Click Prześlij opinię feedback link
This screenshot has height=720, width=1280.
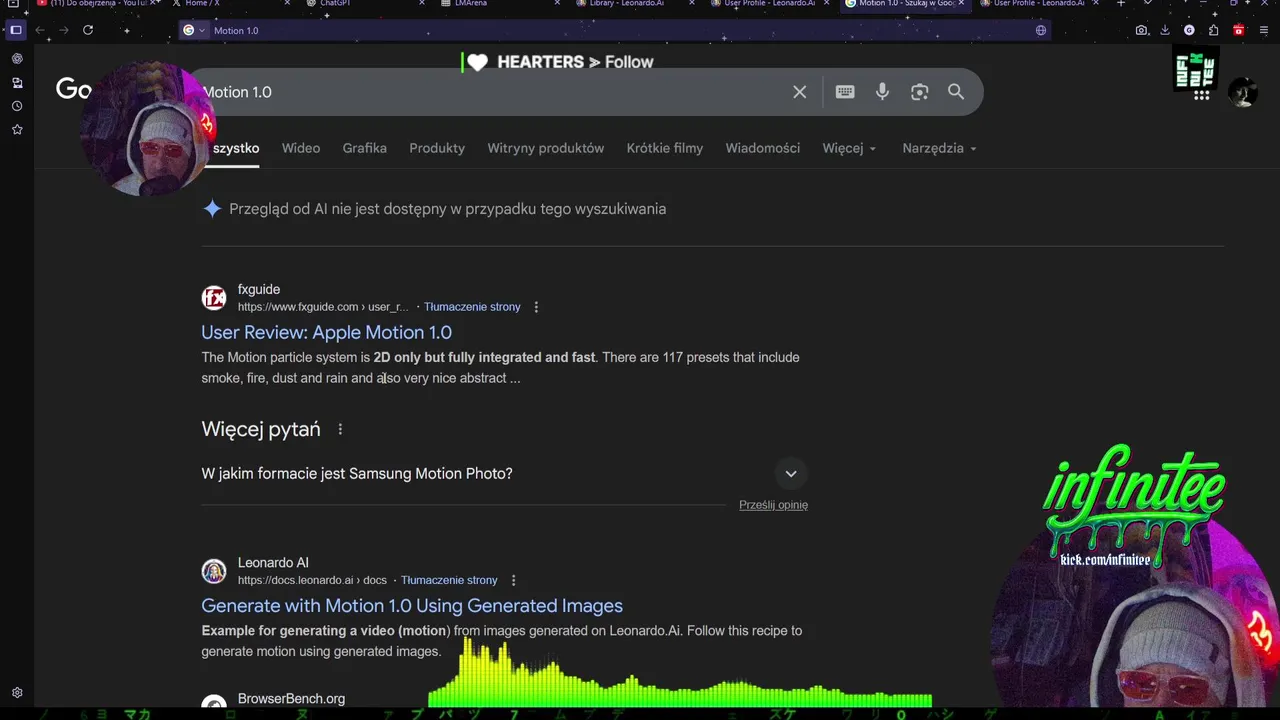(x=773, y=505)
